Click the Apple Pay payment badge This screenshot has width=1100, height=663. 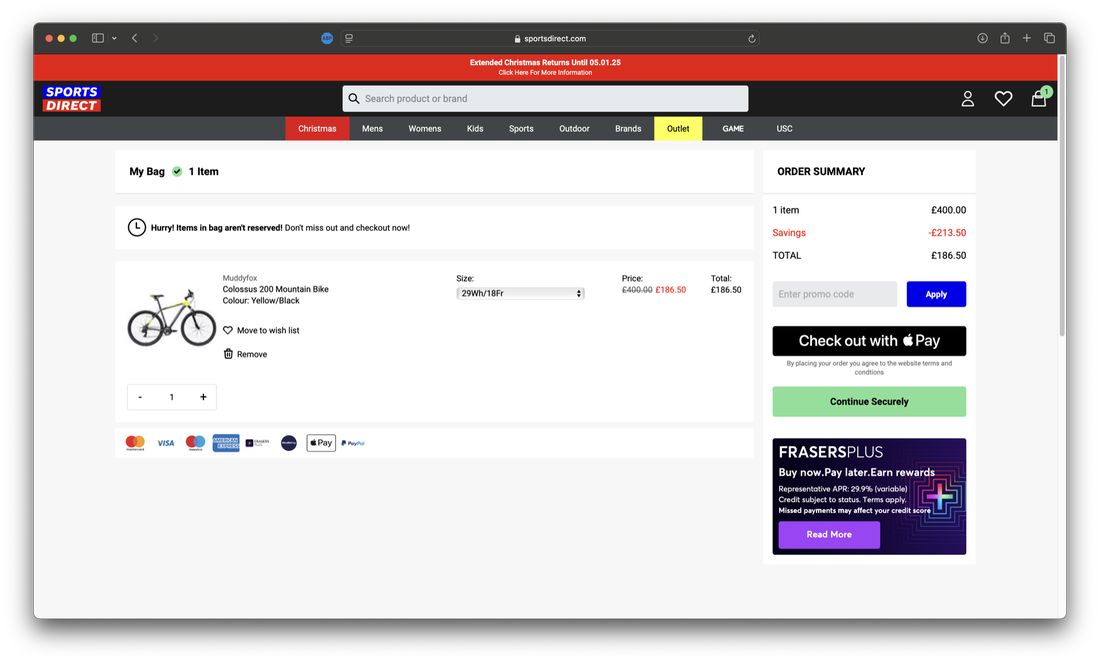click(321, 443)
